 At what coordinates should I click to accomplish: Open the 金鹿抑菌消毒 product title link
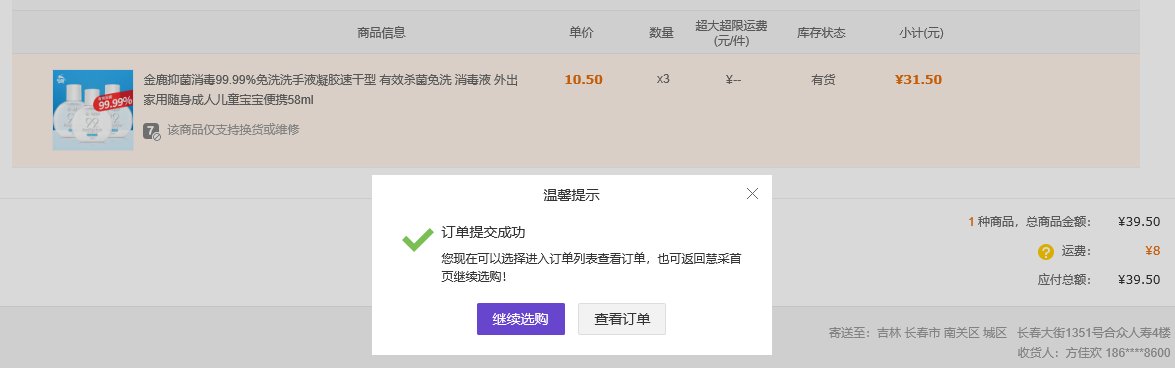(x=330, y=89)
